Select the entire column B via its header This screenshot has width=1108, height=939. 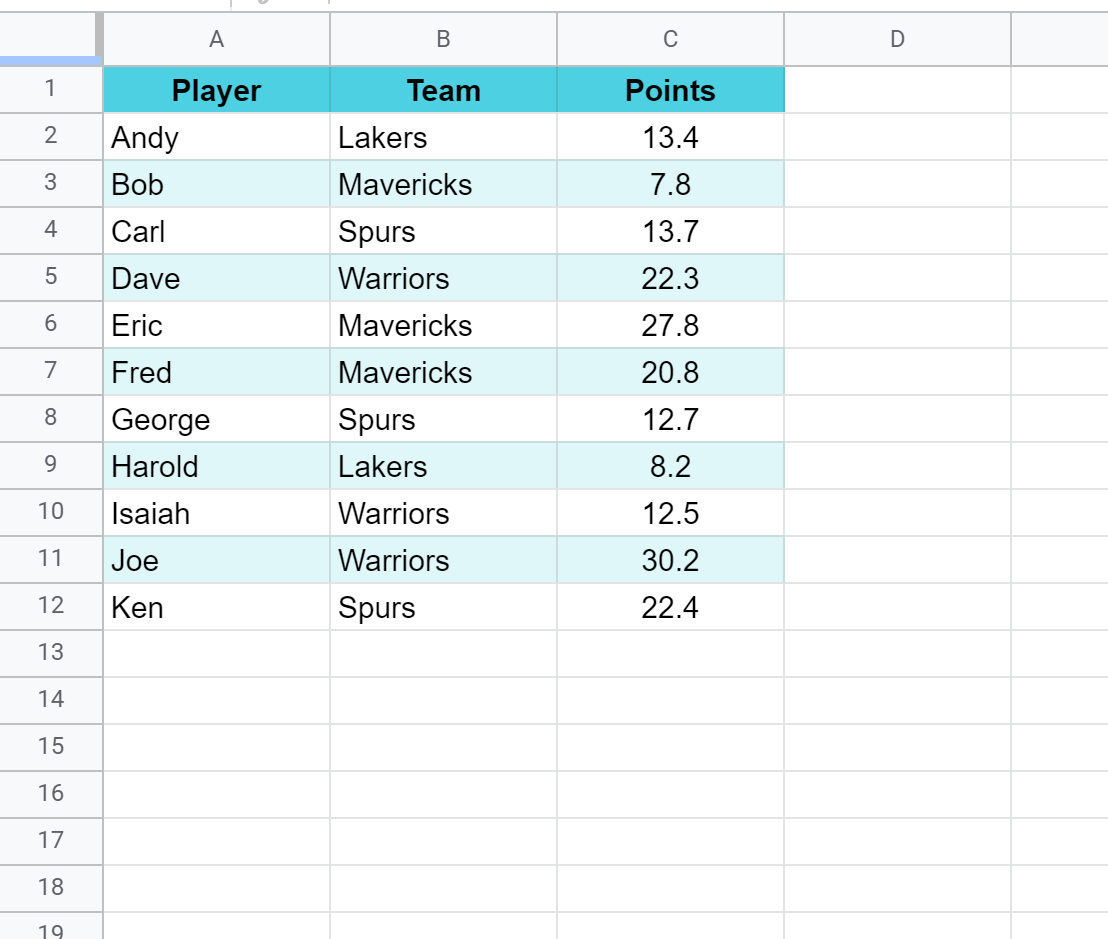tap(443, 40)
